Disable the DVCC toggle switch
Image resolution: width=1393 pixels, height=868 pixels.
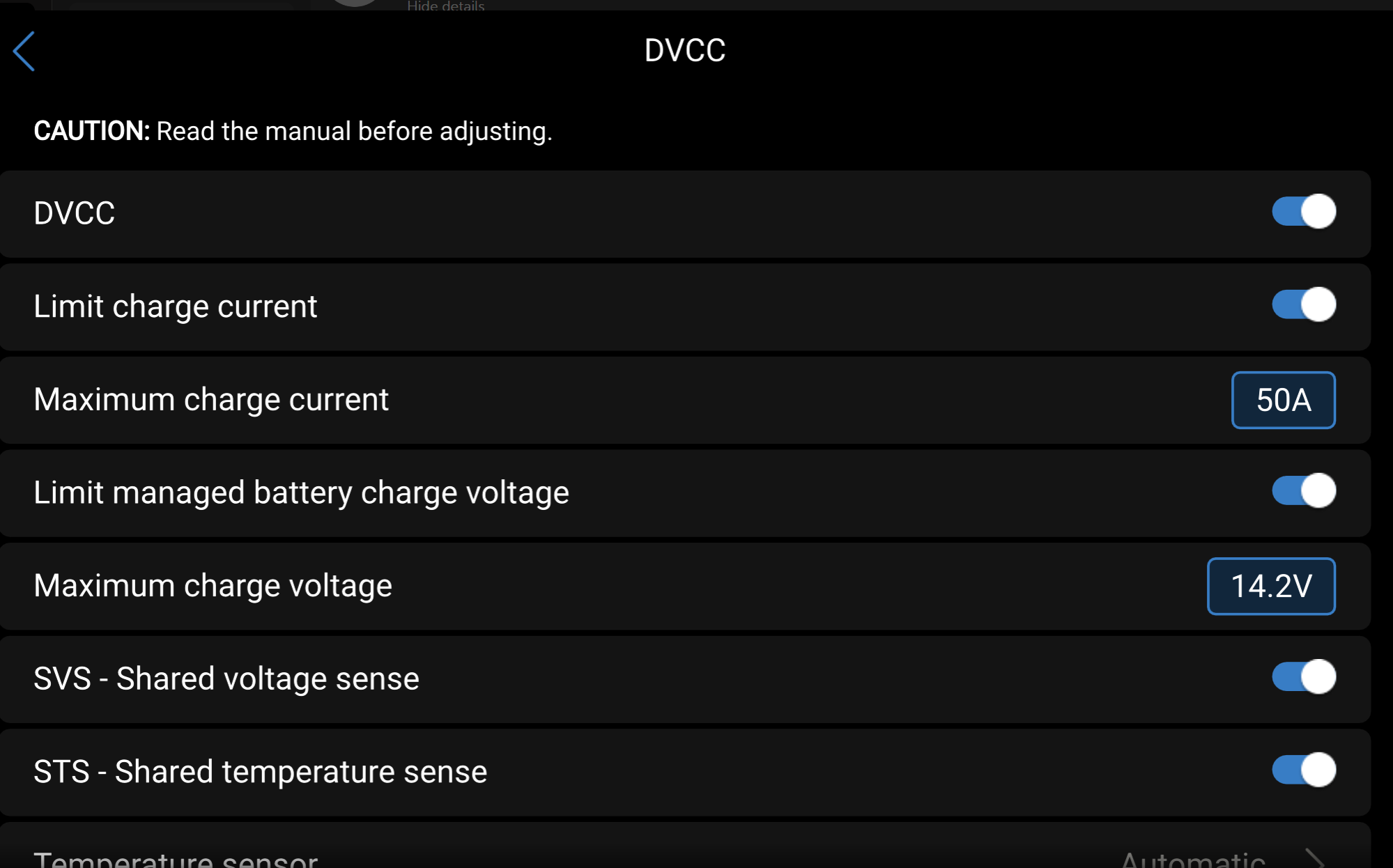(x=1303, y=212)
